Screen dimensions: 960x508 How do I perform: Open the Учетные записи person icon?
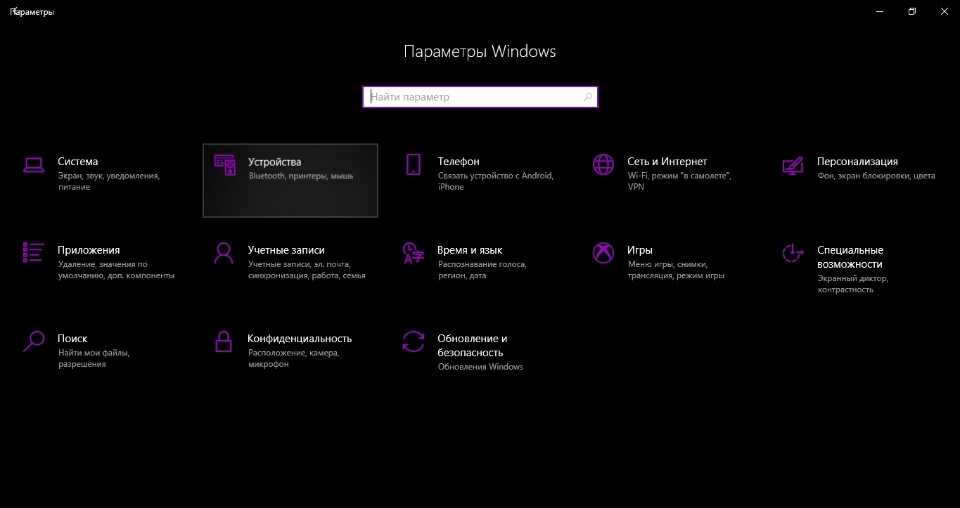(223, 253)
